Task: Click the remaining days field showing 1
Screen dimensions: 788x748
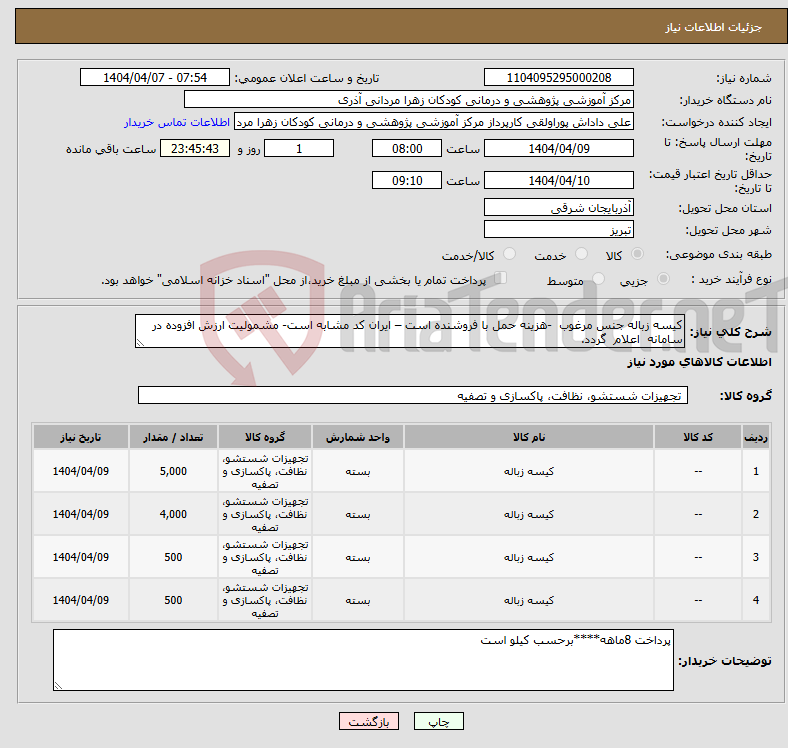Action: click(x=299, y=148)
